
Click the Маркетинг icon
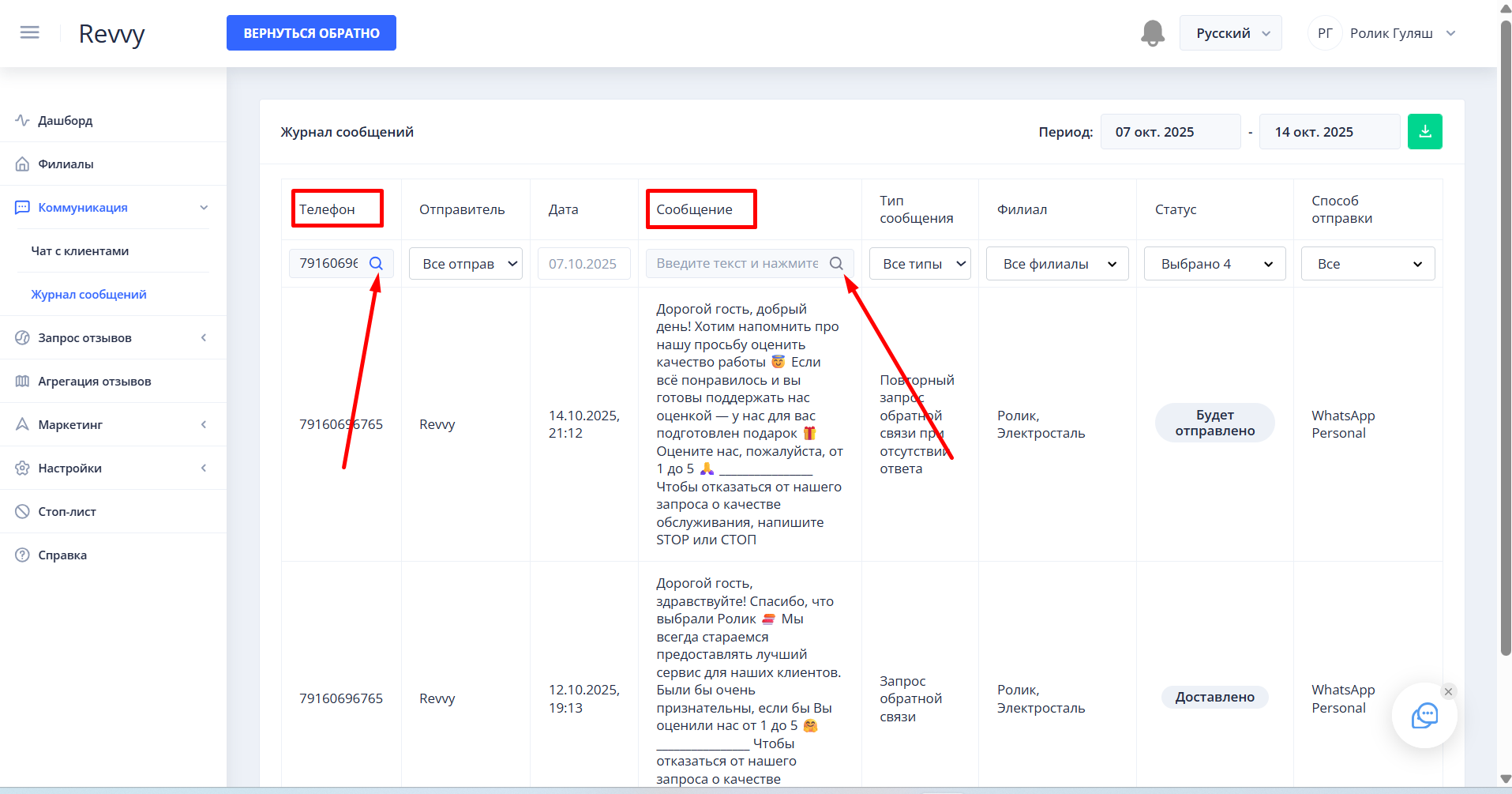click(22, 424)
